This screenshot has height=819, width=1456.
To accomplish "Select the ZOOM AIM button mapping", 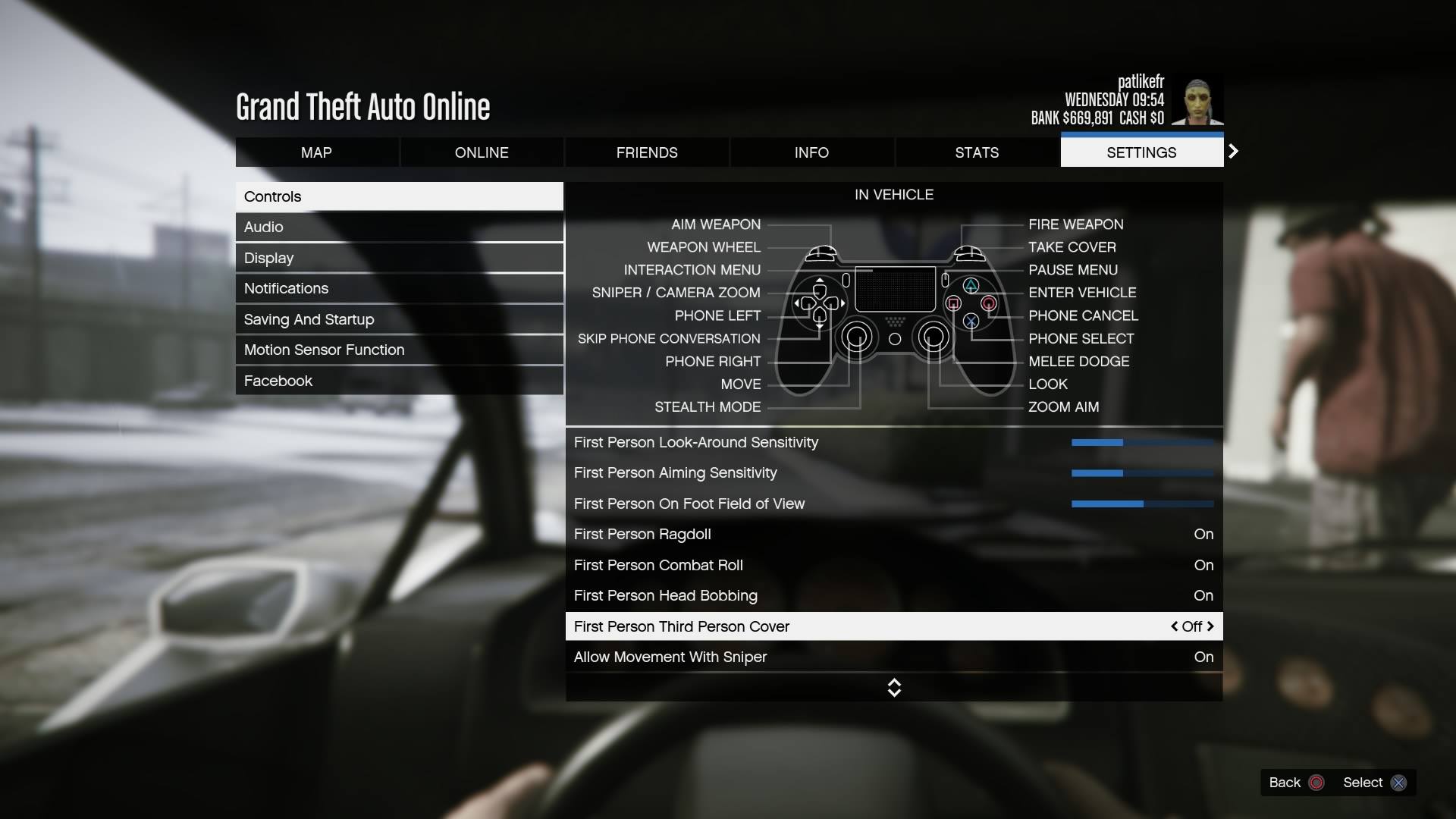I will click(x=1063, y=407).
